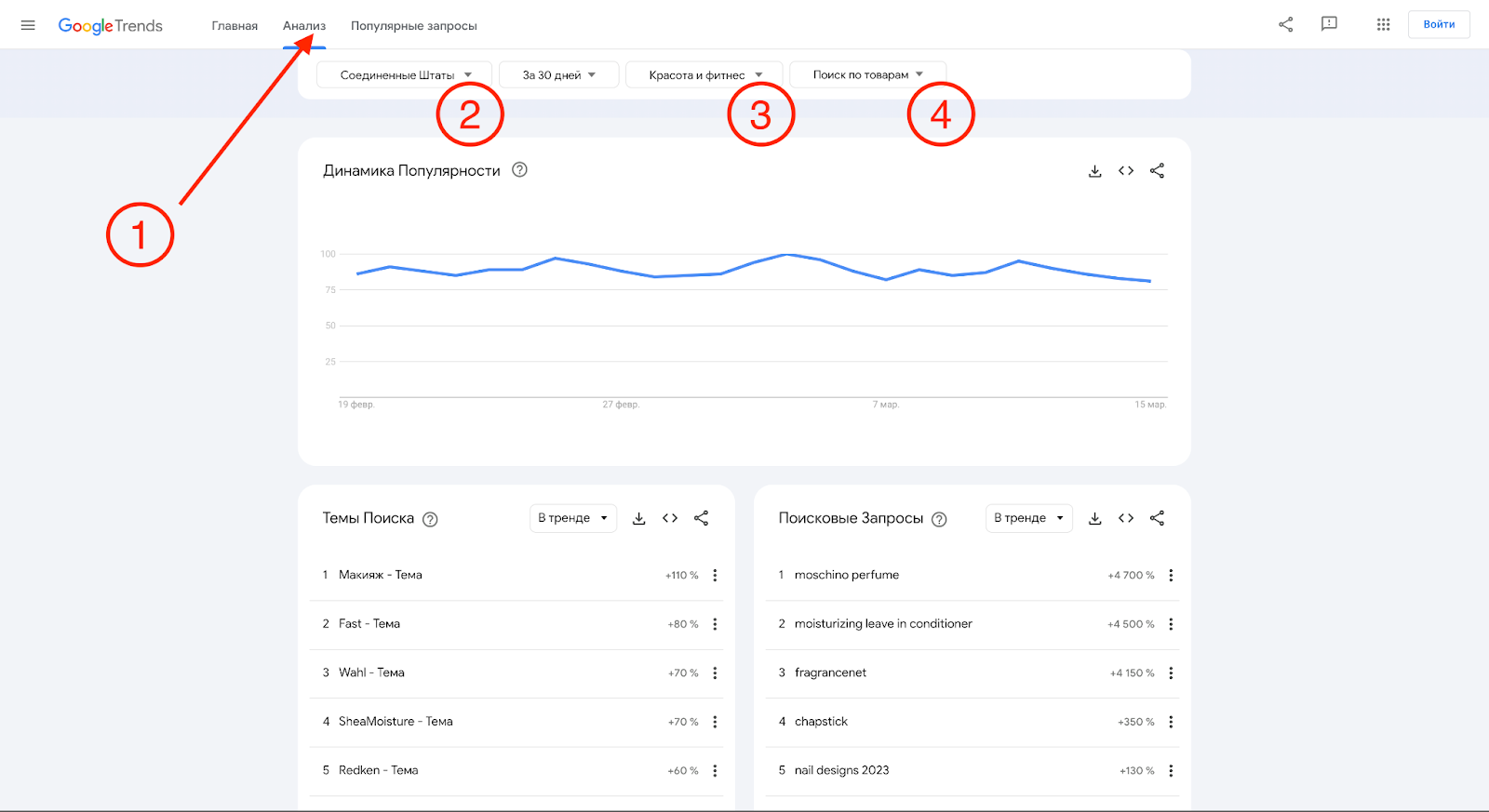The image size is (1489, 812).
Task: Open the Google apps grid
Action: [1383, 24]
